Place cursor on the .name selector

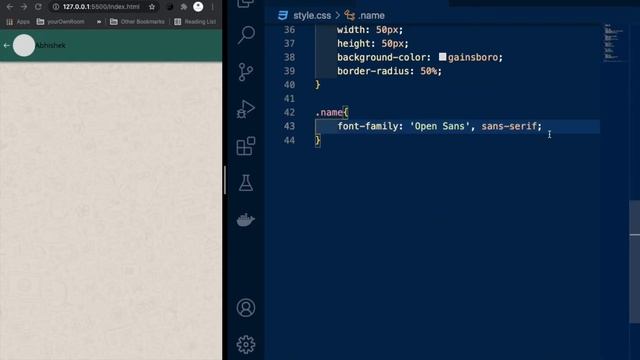tap(329, 112)
